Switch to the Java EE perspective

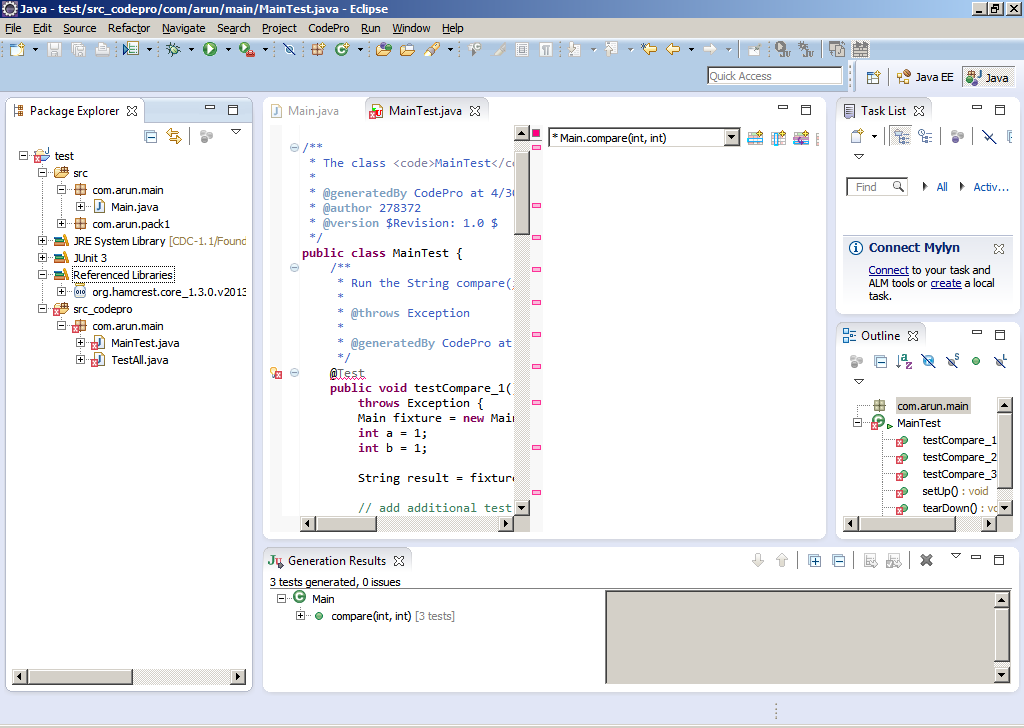pos(926,77)
